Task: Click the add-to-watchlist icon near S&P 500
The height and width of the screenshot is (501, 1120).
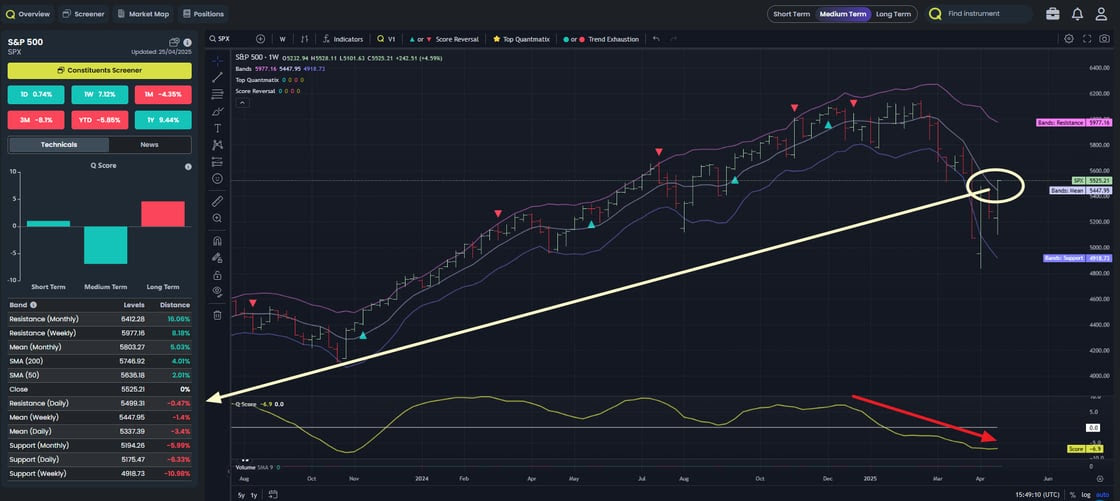Action: pos(174,42)
